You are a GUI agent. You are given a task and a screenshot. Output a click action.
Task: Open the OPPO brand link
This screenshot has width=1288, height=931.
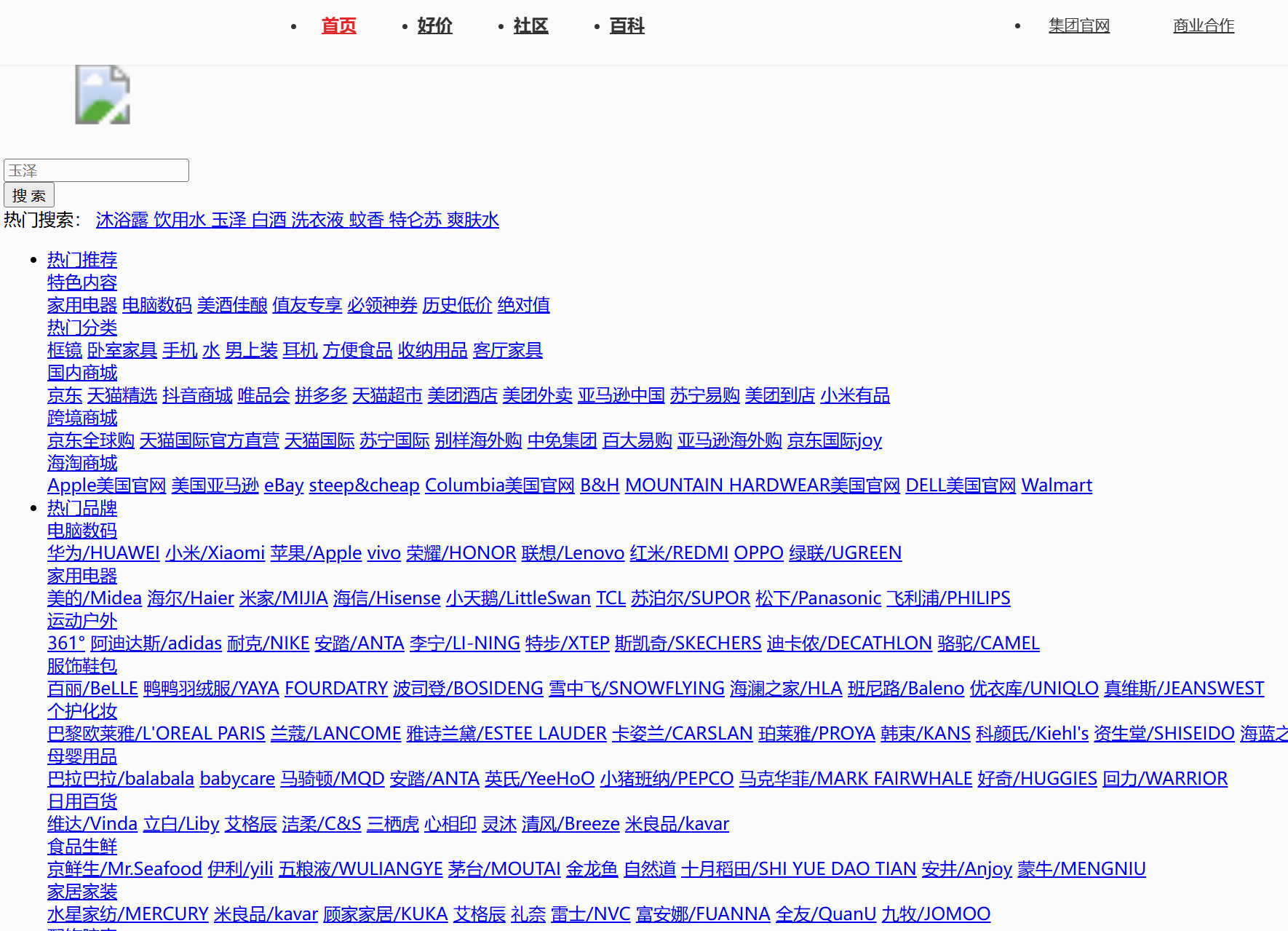tap(759, 553)
